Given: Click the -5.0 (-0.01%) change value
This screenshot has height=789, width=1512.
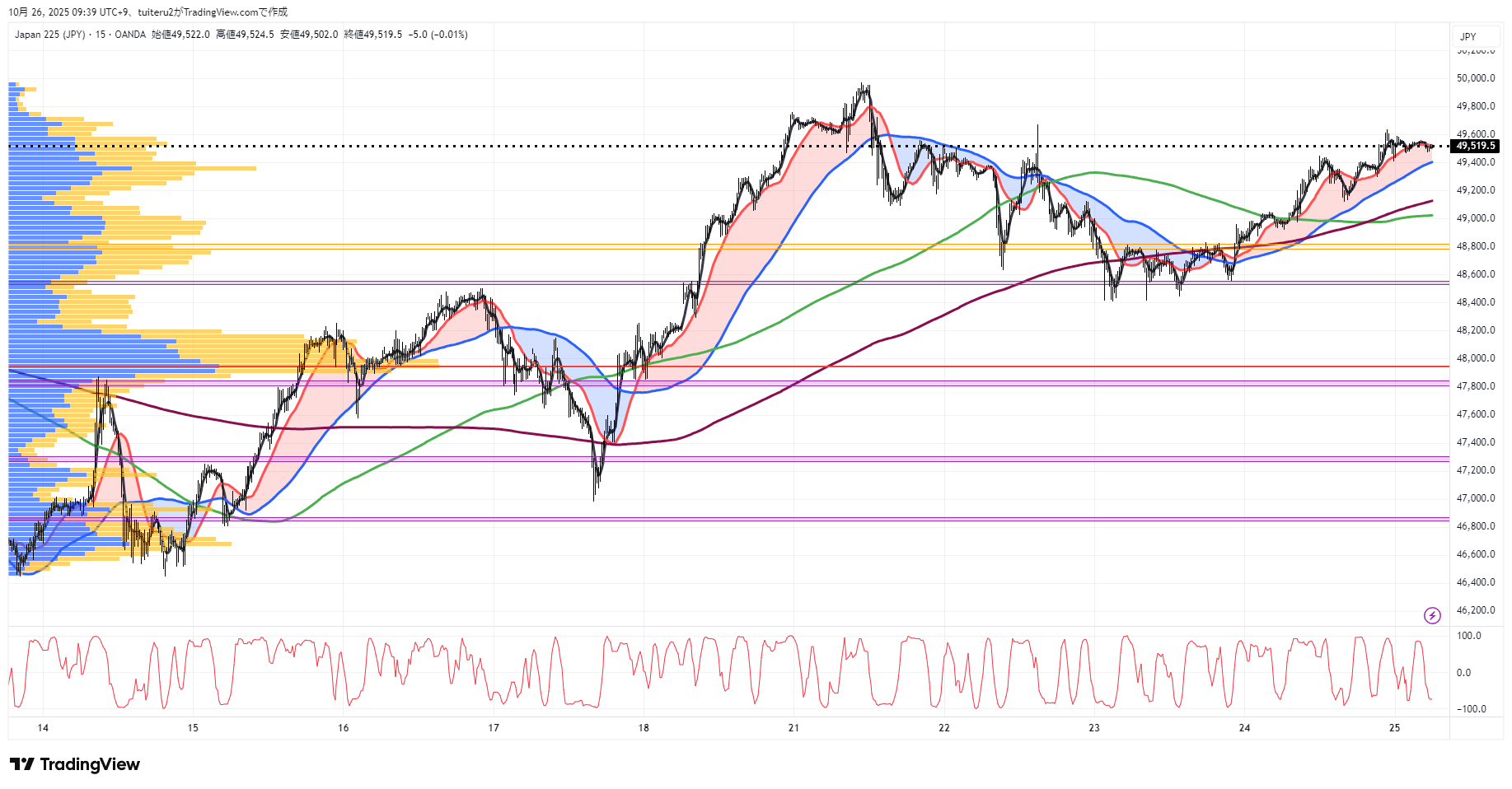Looking at the screenshot, I should pos(438,35).
